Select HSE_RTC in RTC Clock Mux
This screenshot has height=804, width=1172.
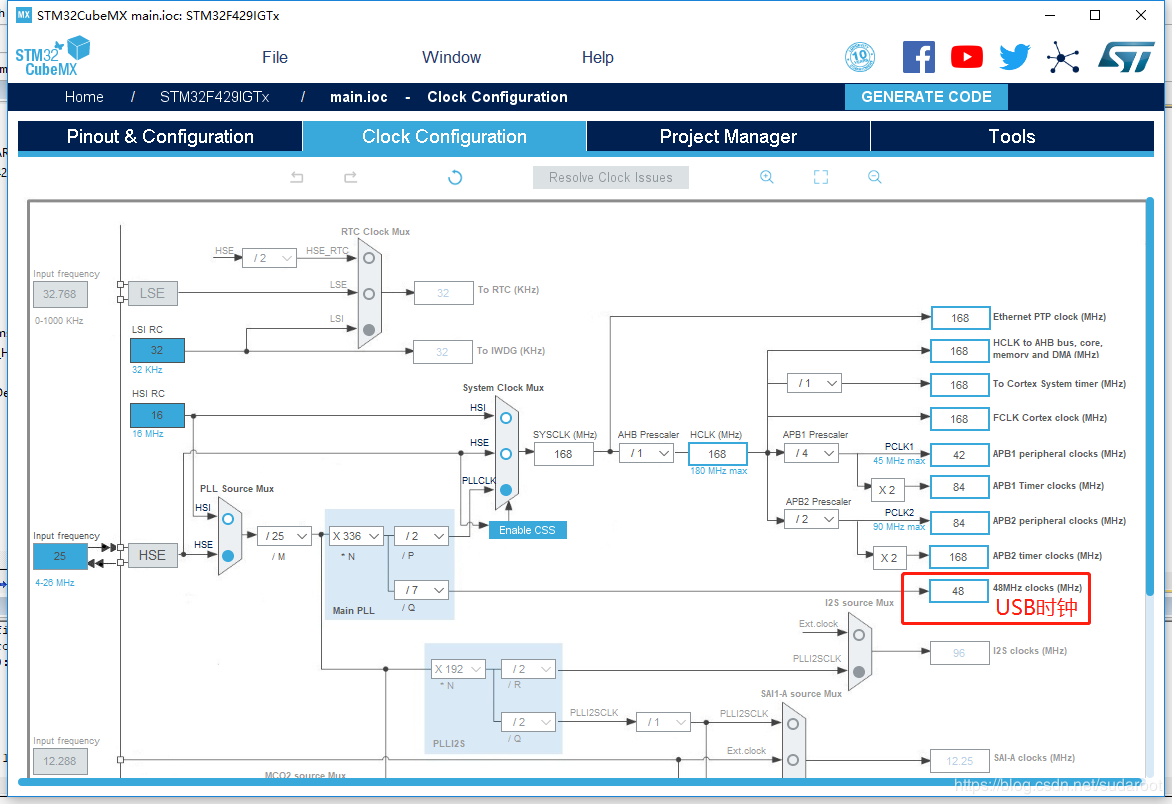pos(368,258)
